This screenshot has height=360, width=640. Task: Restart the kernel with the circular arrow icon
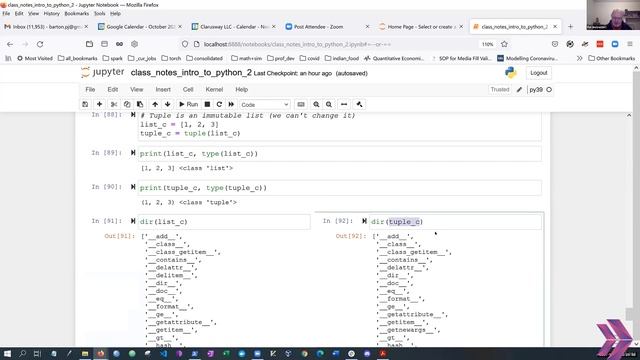pyautogui.click(x=219, y=104)
